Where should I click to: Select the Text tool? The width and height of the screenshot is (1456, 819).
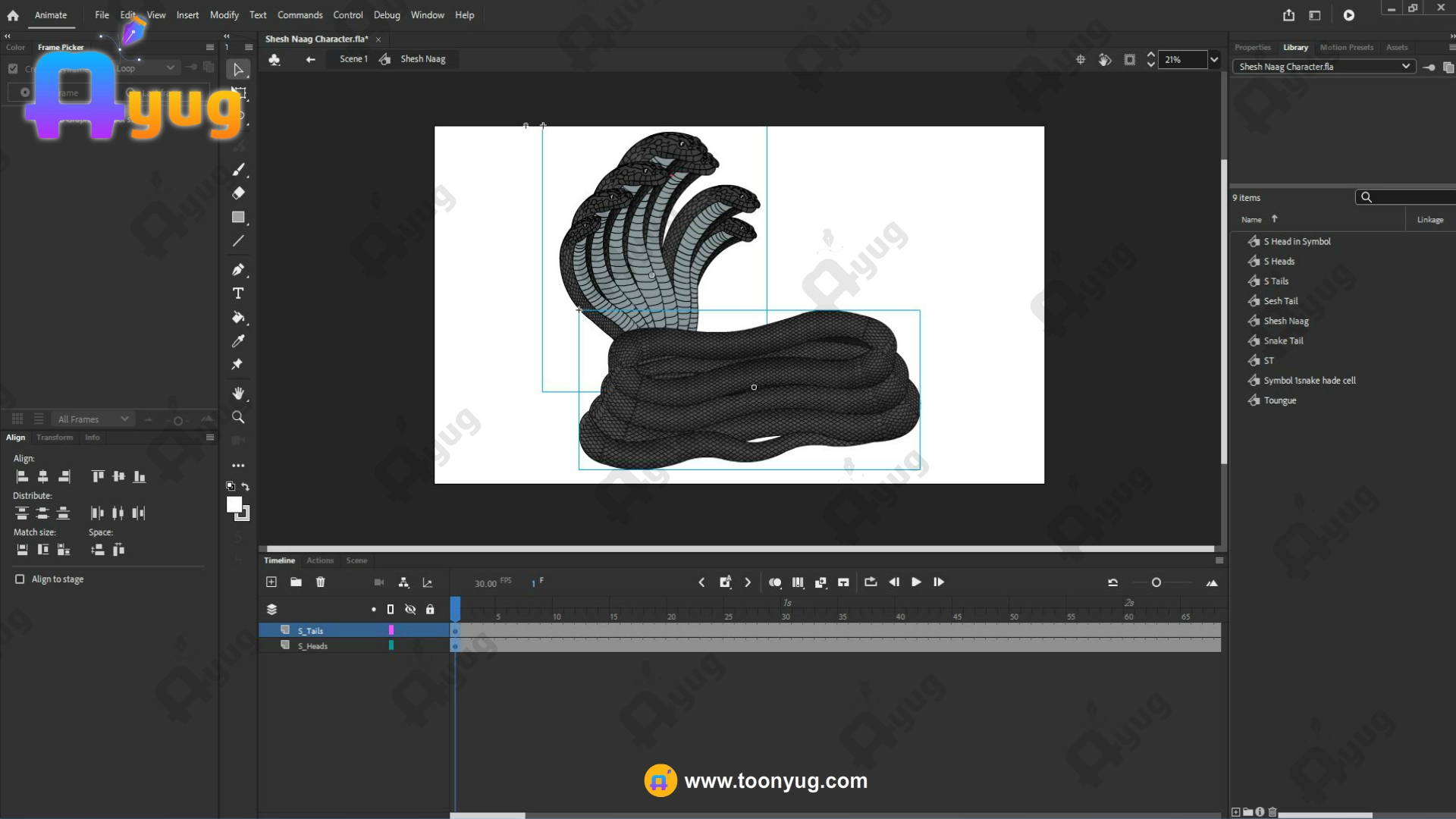point(238,293)
